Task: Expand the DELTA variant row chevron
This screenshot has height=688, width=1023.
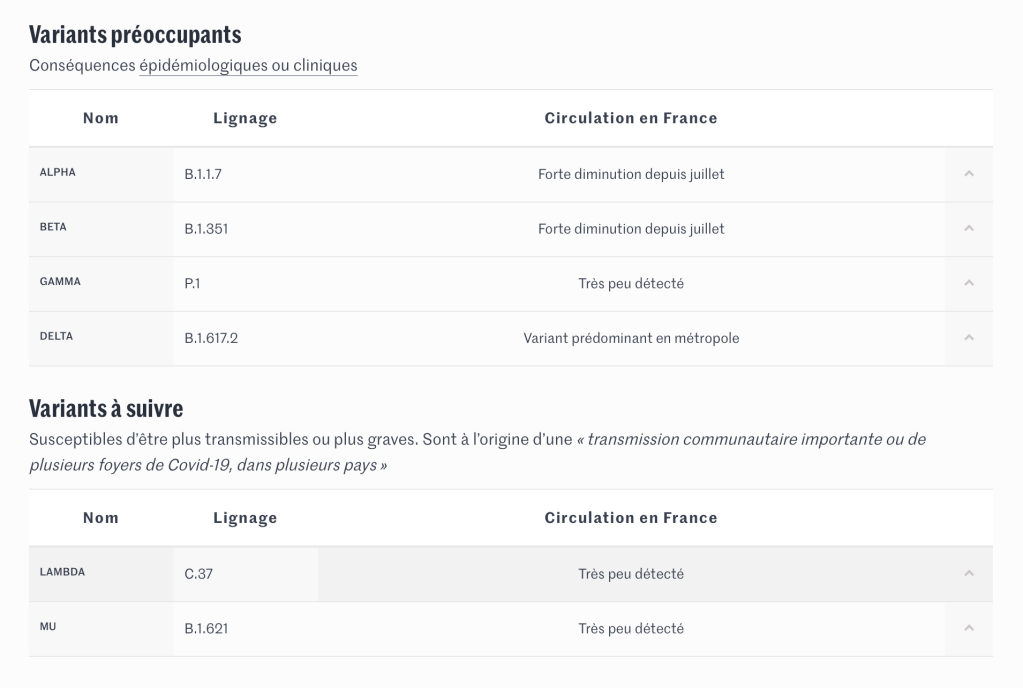Action: (968, 338)
